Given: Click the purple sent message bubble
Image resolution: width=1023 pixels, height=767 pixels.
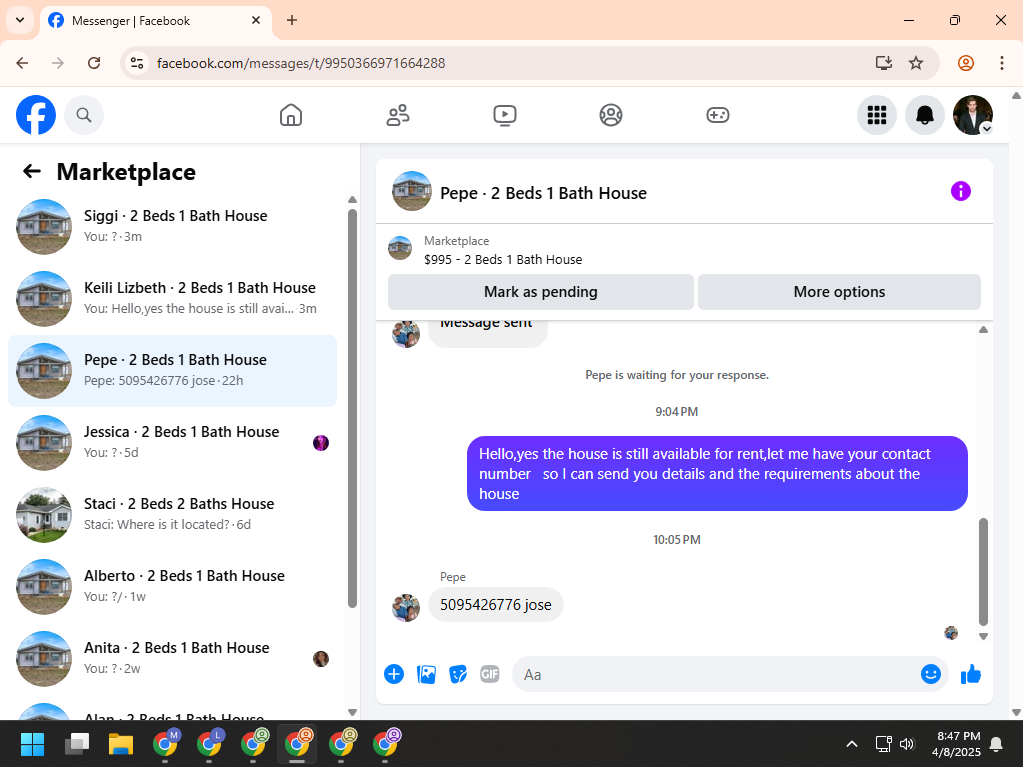Looking at the screenshot, I should click(717, 474).
